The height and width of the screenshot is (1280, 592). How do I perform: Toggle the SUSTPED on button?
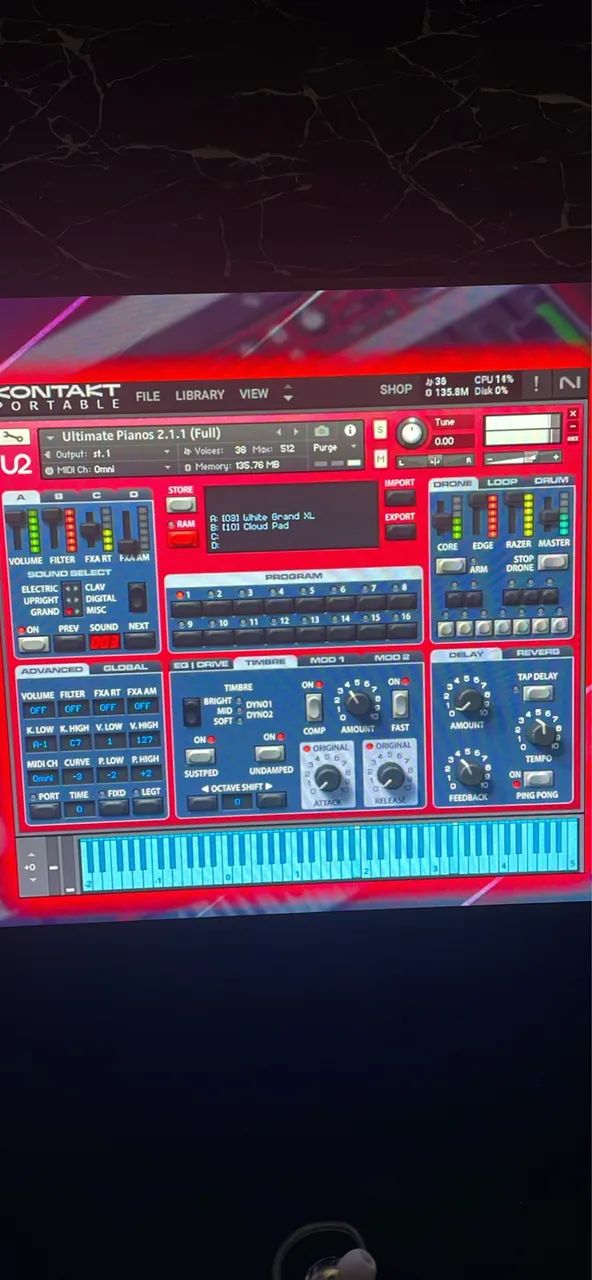200,756
